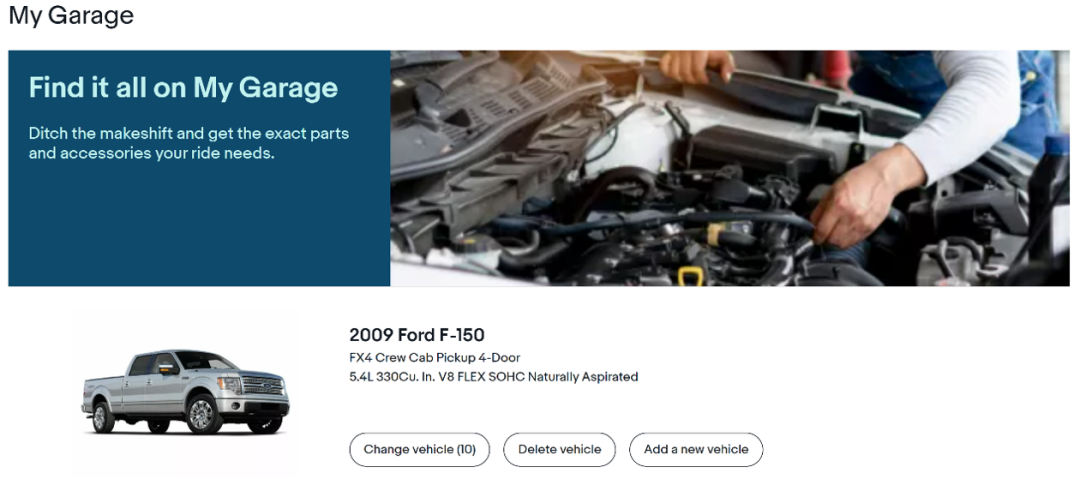Click the truck's rear wheel
The width and height of the screenshot is (1080, 479).
point(103,418)
